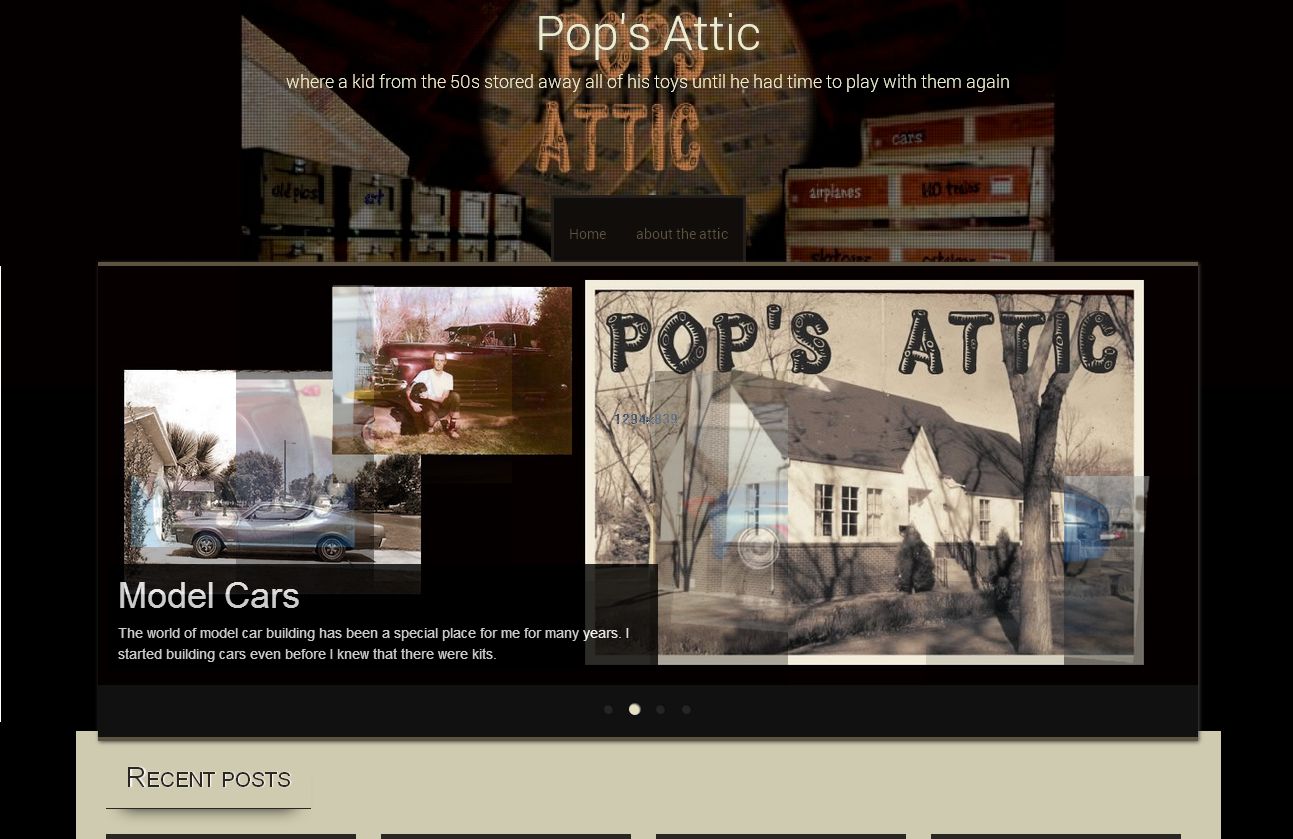
Task: Jump to the fourth slideshow dot
Action: click(x=686, y=710)
